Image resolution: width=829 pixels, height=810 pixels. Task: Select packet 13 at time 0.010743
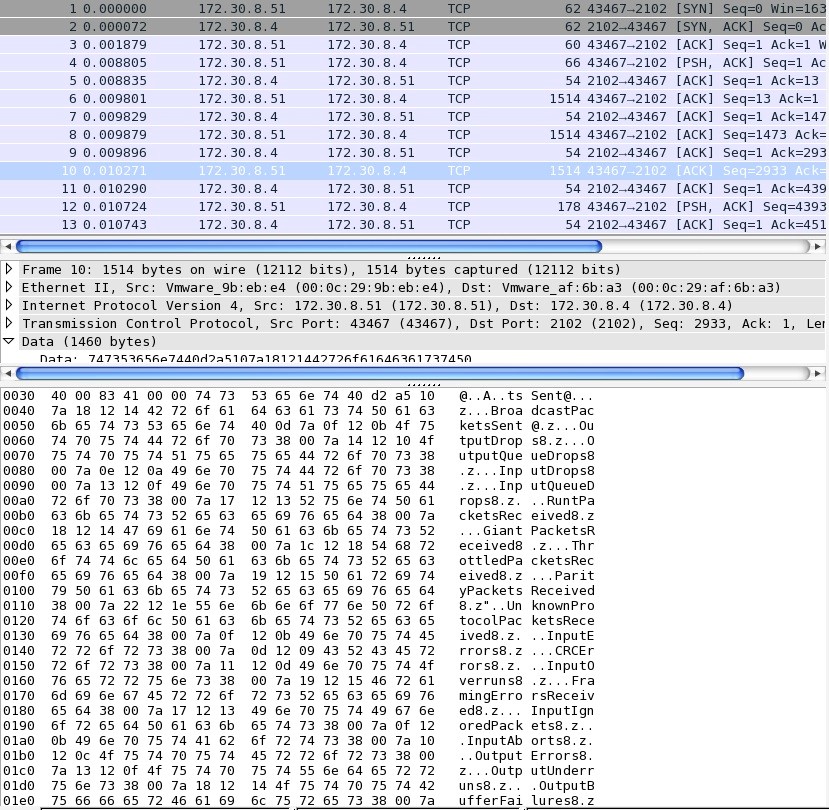pos(300,224)
